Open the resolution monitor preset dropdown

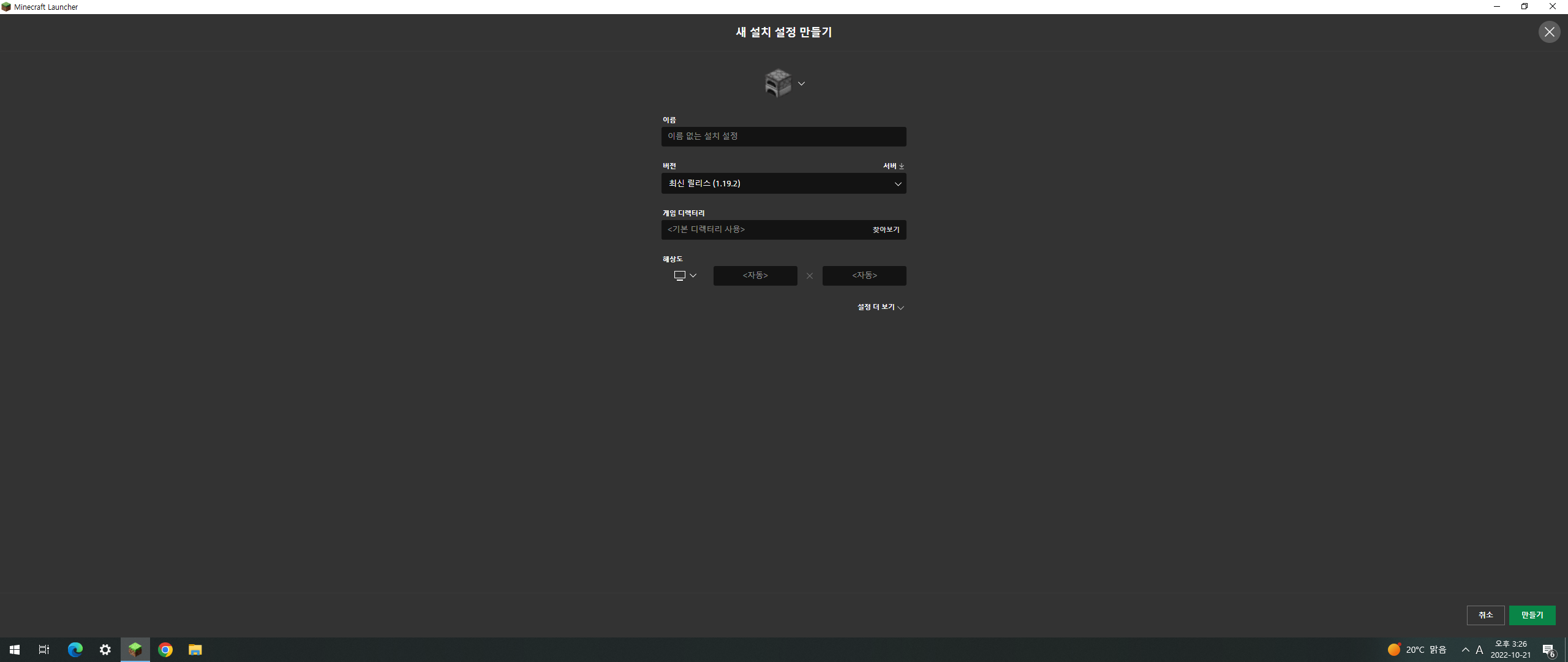685,275
